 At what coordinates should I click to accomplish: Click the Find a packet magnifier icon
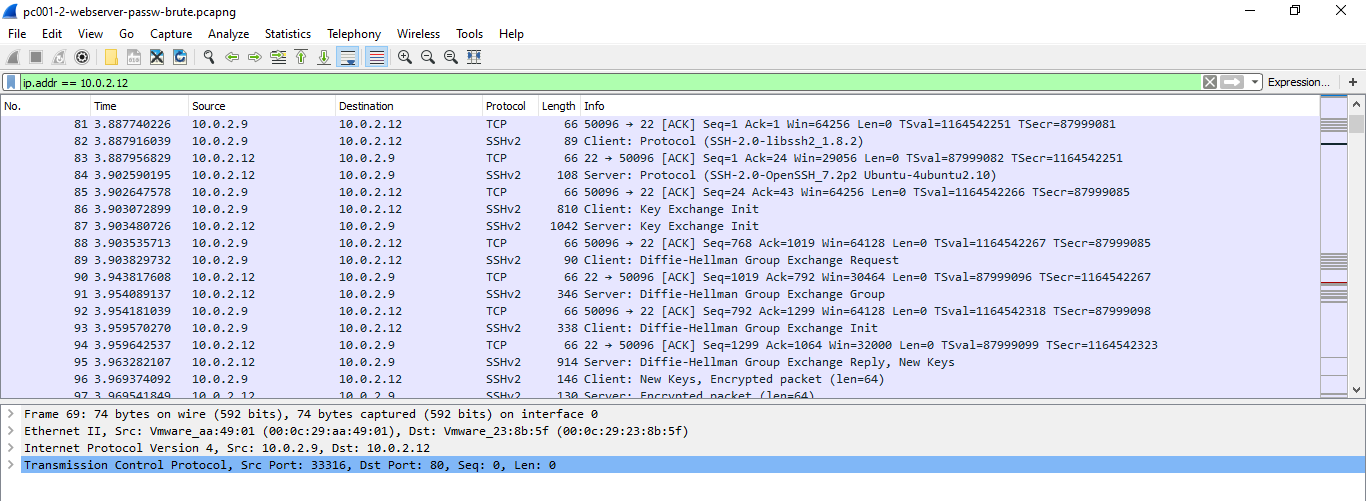pos(209,57)
